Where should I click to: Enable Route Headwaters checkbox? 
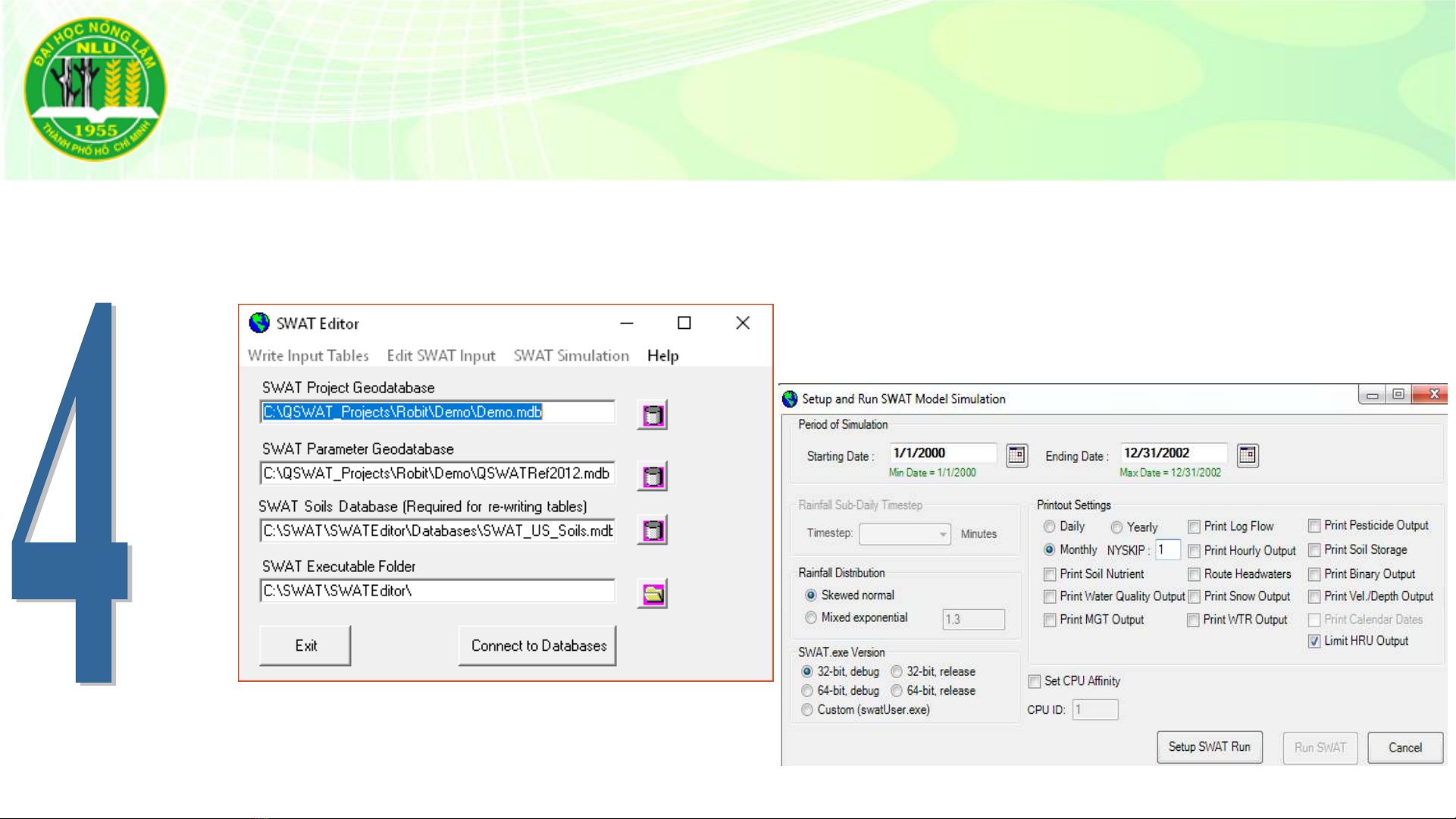tap(1194, 574)
